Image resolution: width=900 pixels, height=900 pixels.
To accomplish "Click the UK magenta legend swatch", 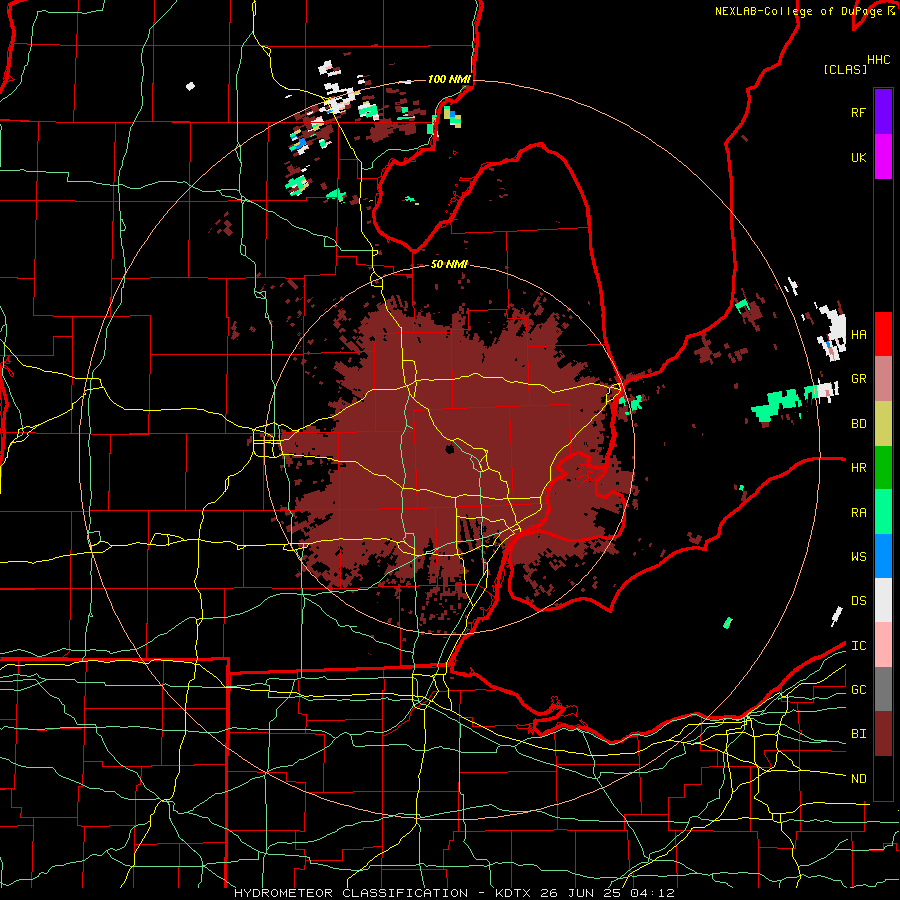I will tap(883, 157).
